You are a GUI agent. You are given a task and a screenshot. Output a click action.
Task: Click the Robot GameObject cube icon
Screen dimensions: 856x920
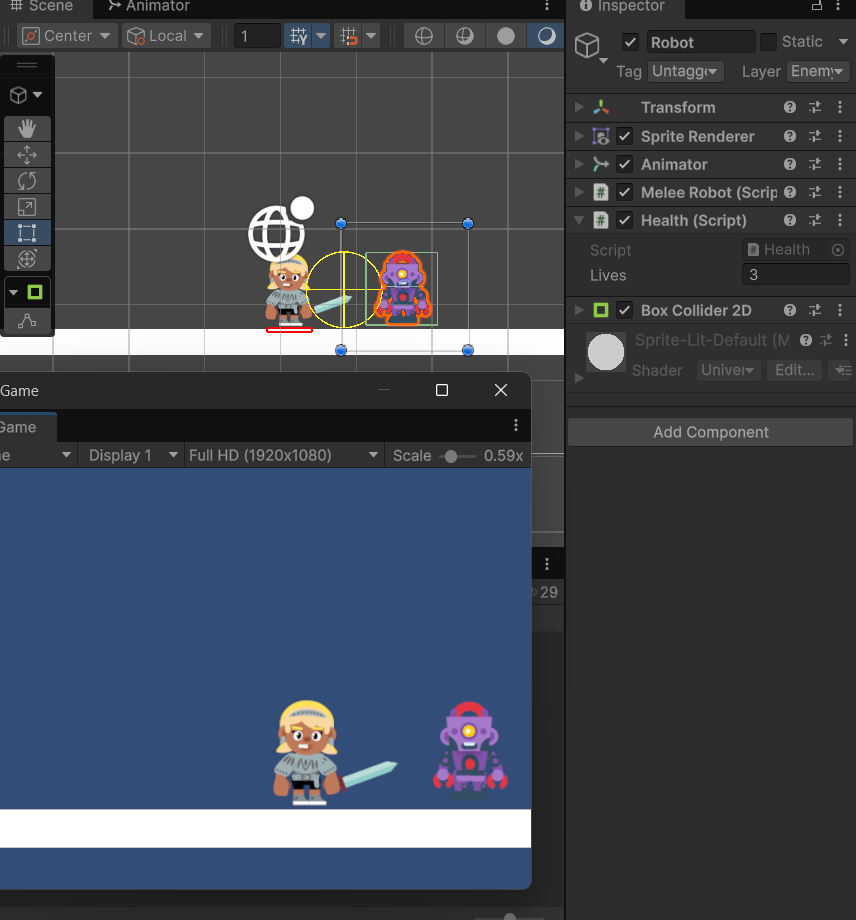tap(587, 45)
